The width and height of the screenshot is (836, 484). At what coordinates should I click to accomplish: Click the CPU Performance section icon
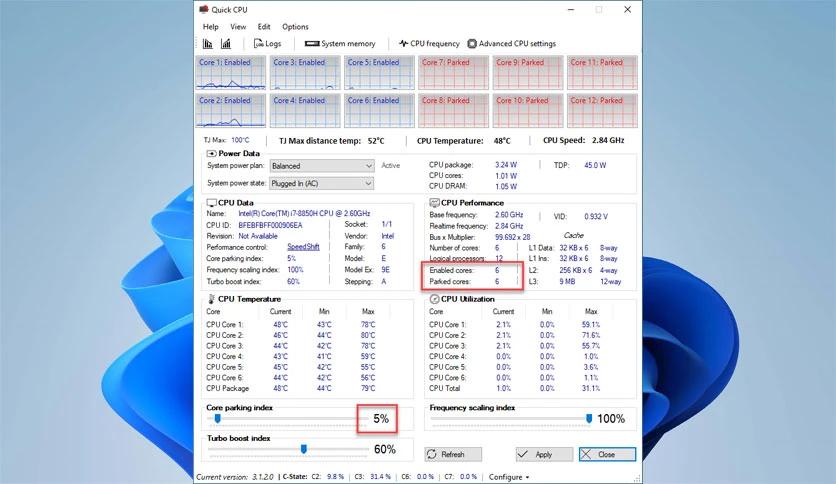point(435,203)
